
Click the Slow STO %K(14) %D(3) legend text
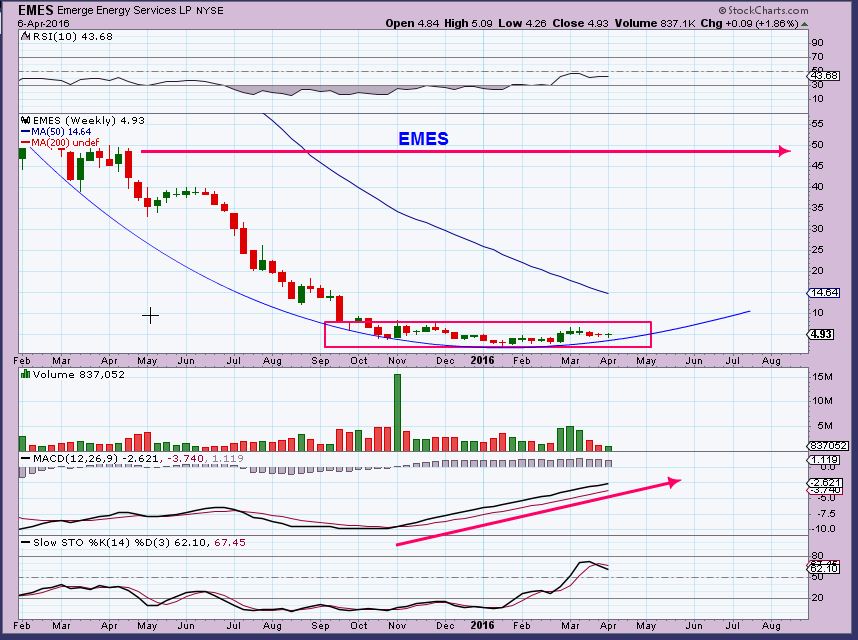click(x=140, y=543)
